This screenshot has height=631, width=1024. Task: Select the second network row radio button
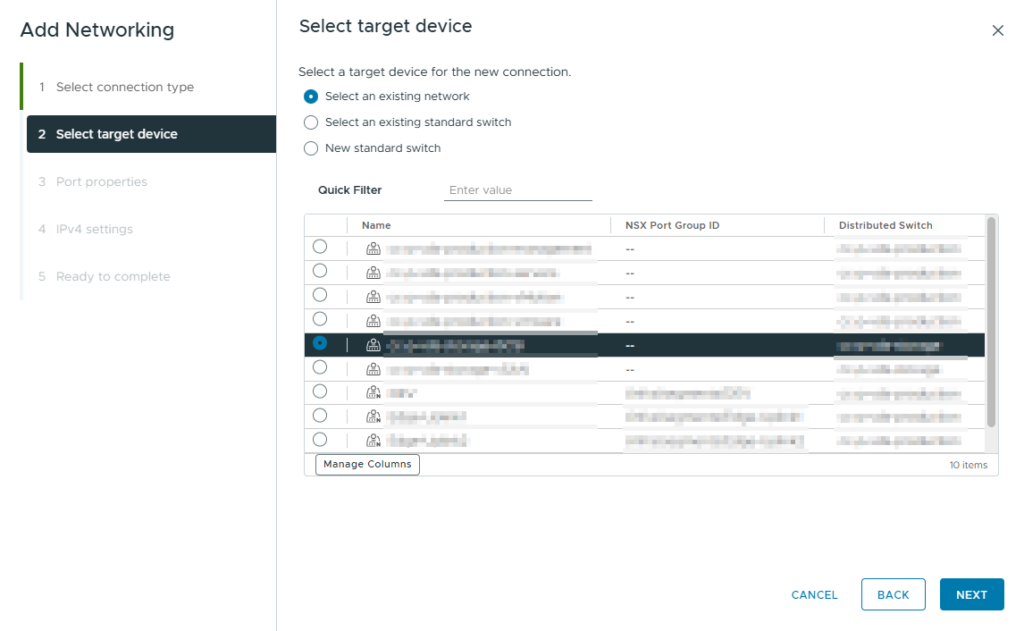319,271
